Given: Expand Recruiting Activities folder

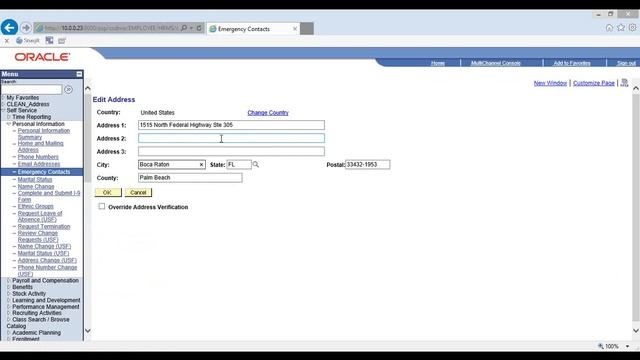Looking at the screenshot, I should click(x=9, y=313).
